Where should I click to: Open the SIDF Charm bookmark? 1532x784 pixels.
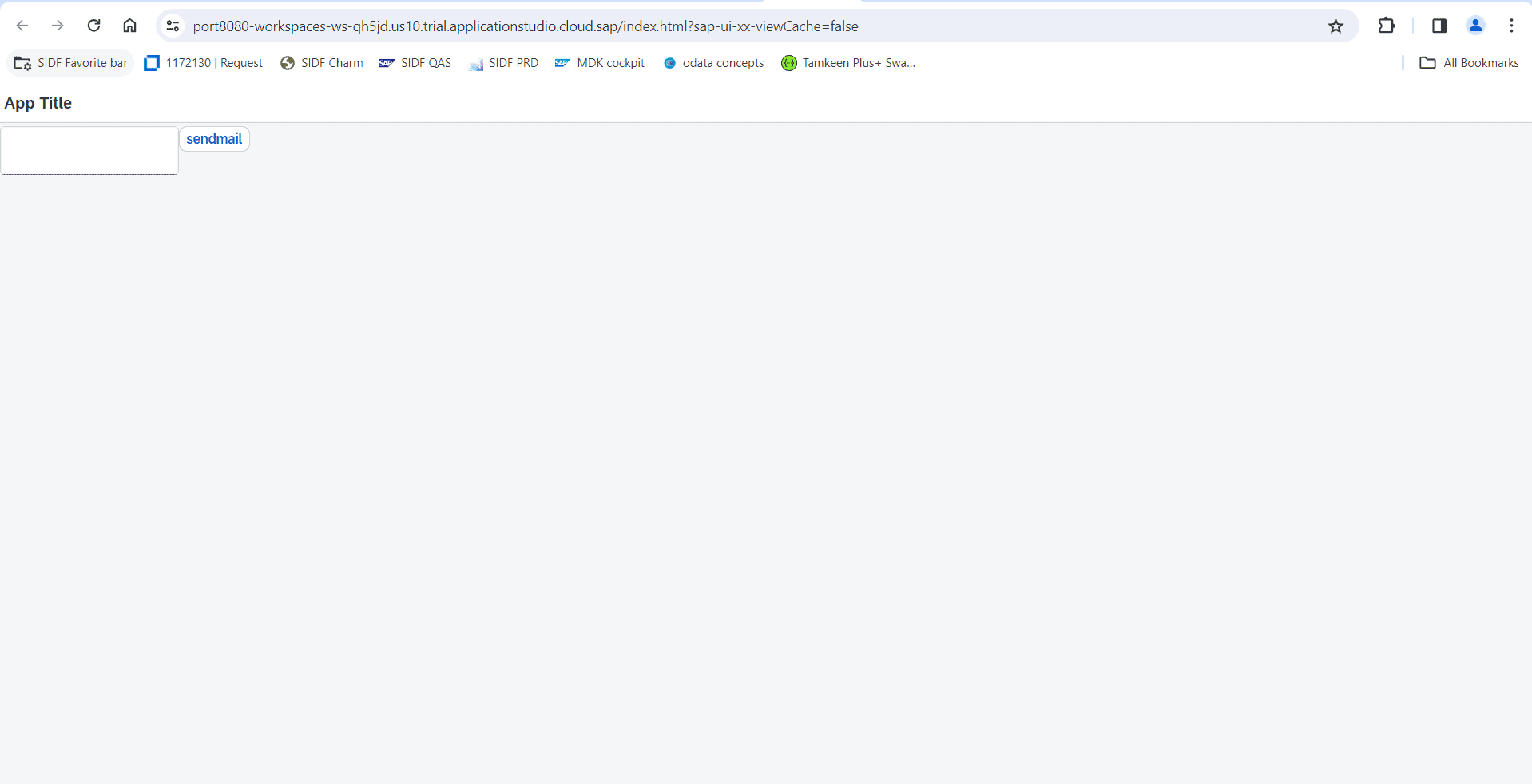[322, 62]
